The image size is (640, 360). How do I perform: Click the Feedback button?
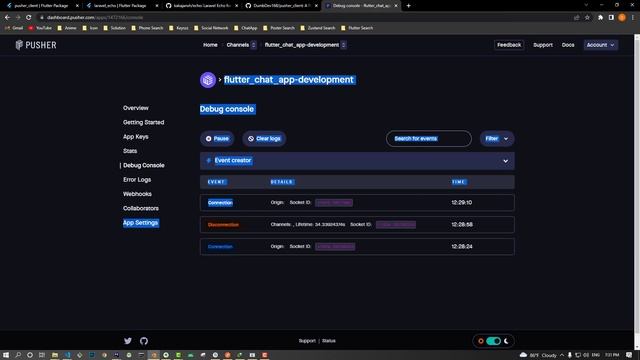coord(509,45)
